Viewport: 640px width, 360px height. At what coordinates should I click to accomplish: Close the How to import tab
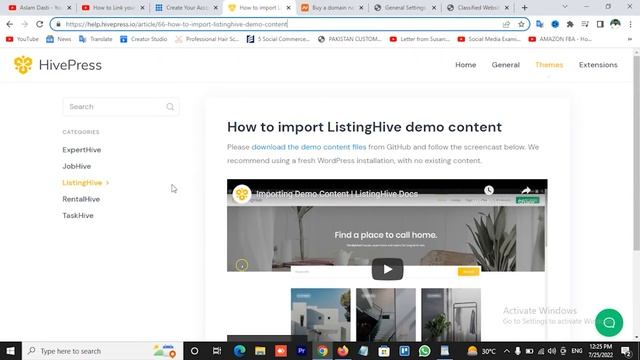pyautogui.click(x=289, y=8)
